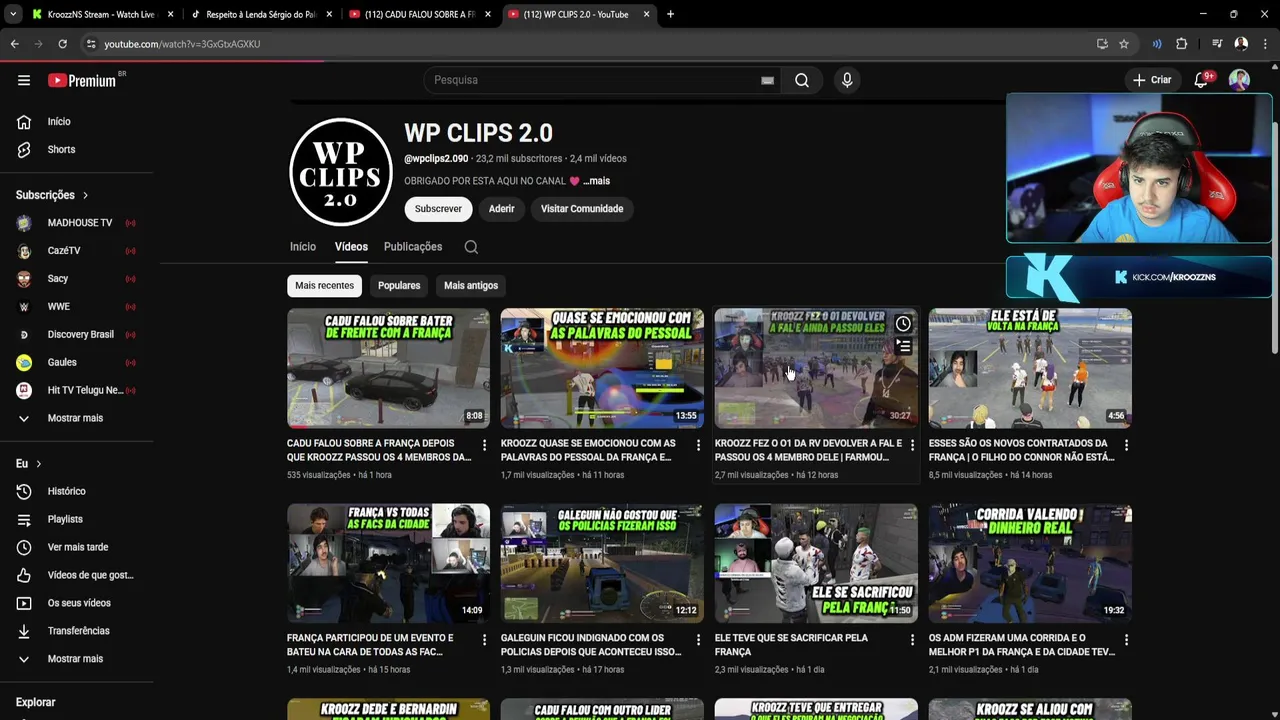Reload the page in browser toolbar
Image resolution: width=1280 pixels, height=720 pixels.
pos(62,44)
